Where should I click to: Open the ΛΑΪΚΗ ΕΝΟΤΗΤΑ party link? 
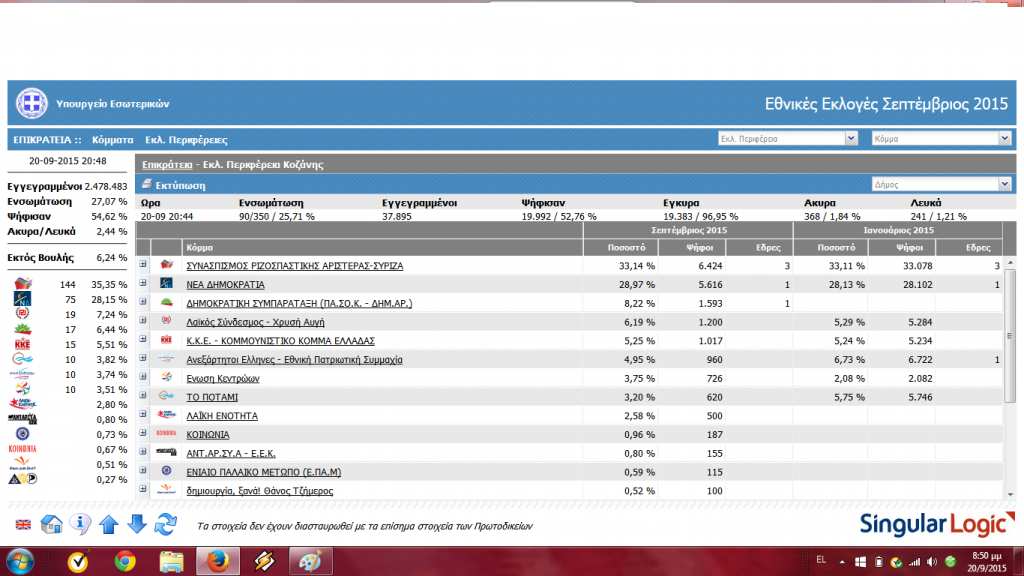click(x=222, y=415)
